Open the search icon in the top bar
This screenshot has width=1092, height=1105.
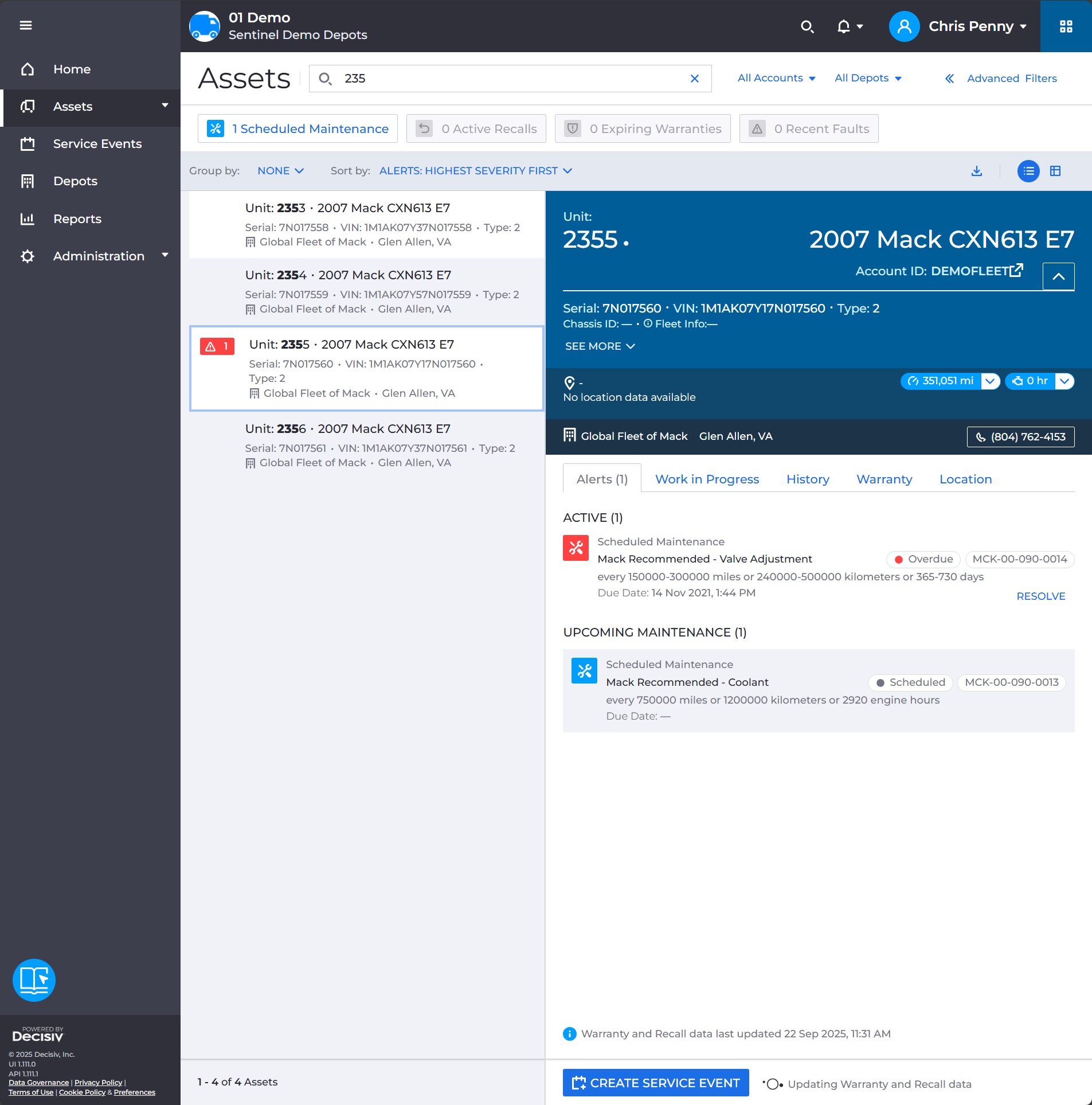tap(808, 26)
